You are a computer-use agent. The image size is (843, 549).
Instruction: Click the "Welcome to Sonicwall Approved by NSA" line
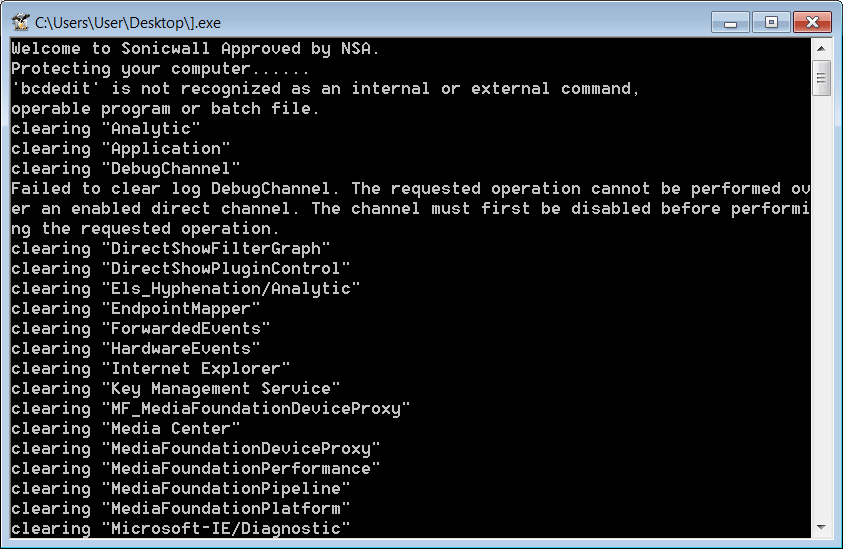pos(195,49)
